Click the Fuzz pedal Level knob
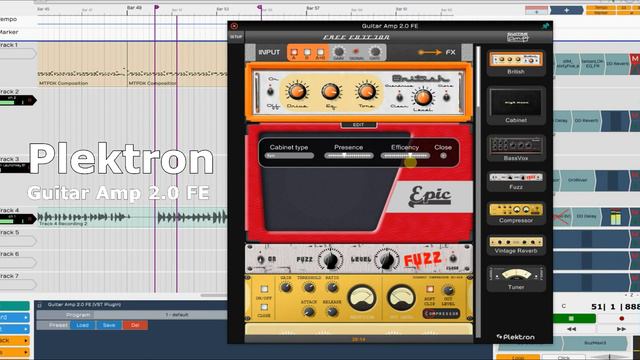Image resolution: width=640 pixels, height=360 pixels. coord(386,260)
